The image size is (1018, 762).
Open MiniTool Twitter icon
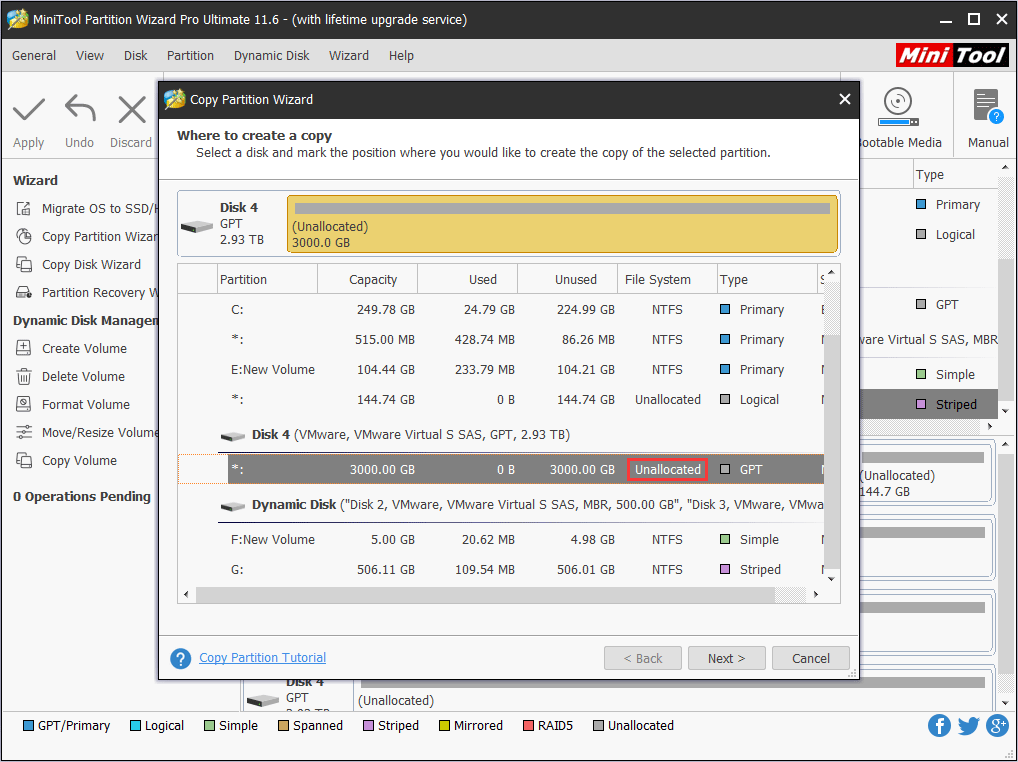[968, 726]
